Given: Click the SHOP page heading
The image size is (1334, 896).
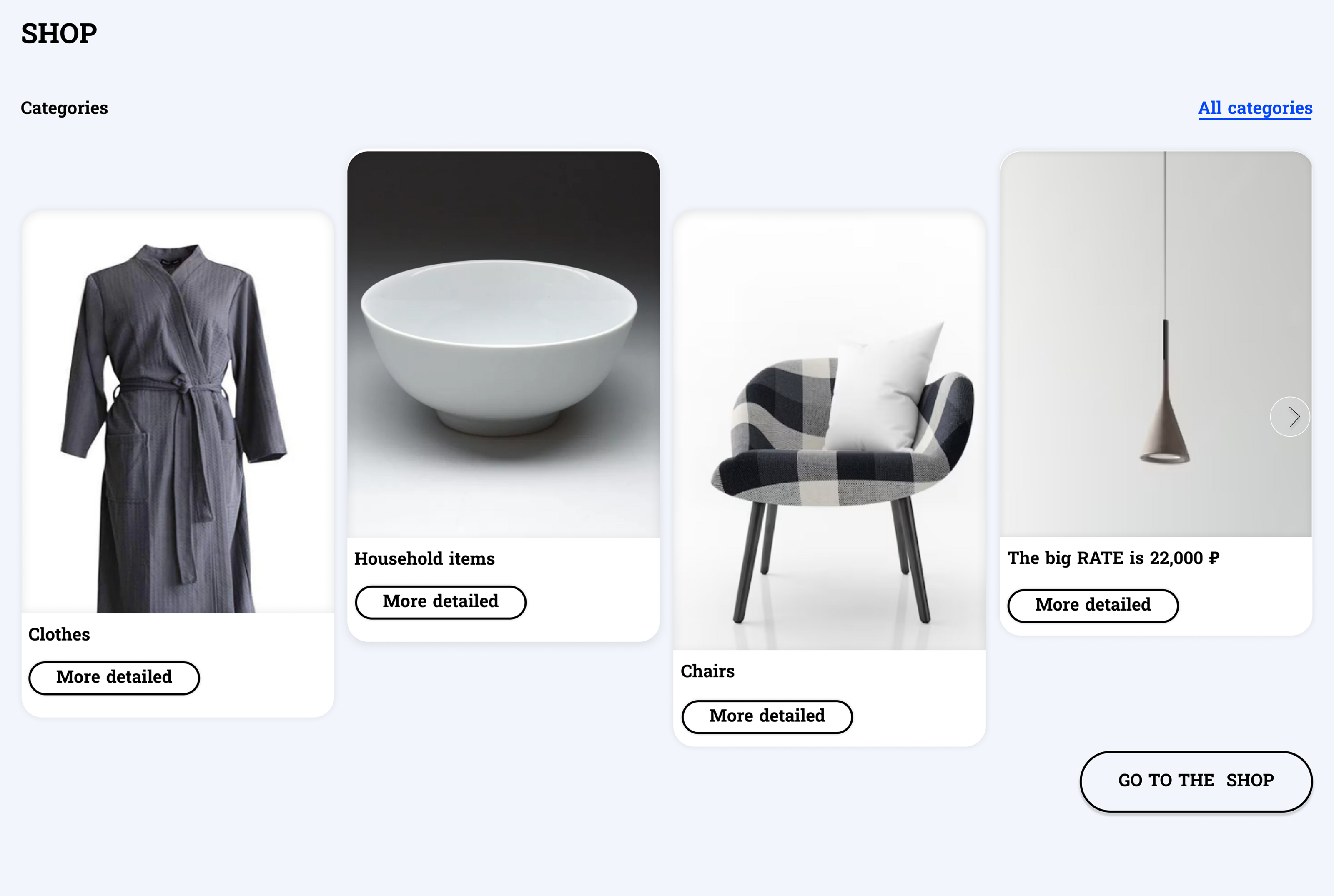Looking at the screenshot, I should coord(59,33).
